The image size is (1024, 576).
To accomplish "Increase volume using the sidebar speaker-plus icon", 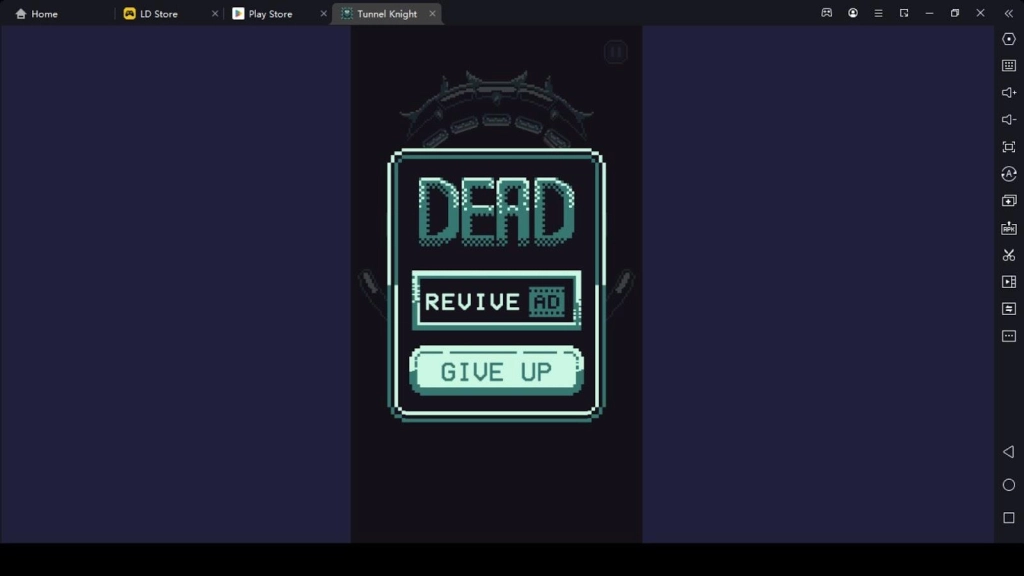I will (x=1008, y=93).
